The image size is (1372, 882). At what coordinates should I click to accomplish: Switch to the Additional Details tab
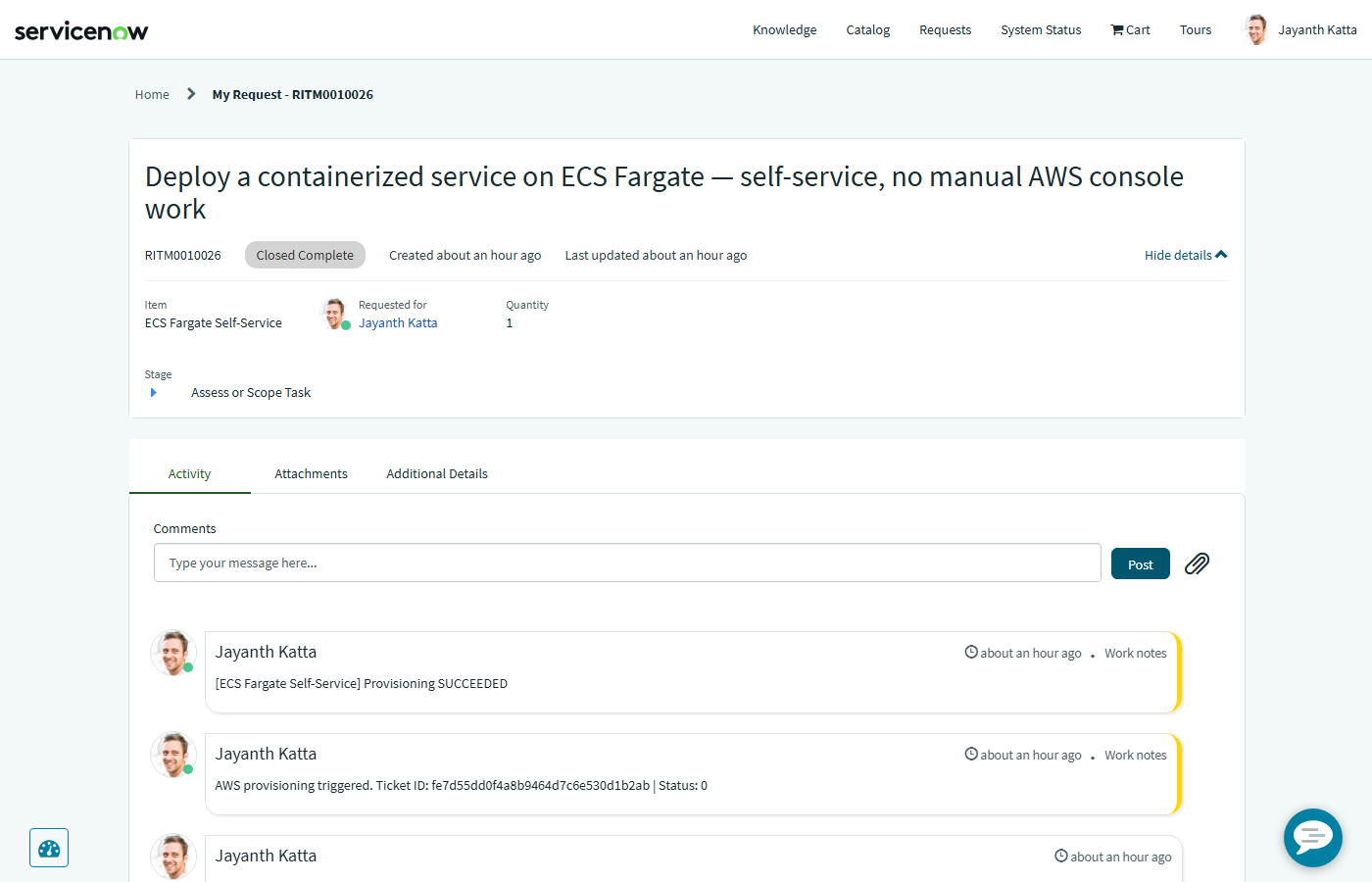click(437, 473)
